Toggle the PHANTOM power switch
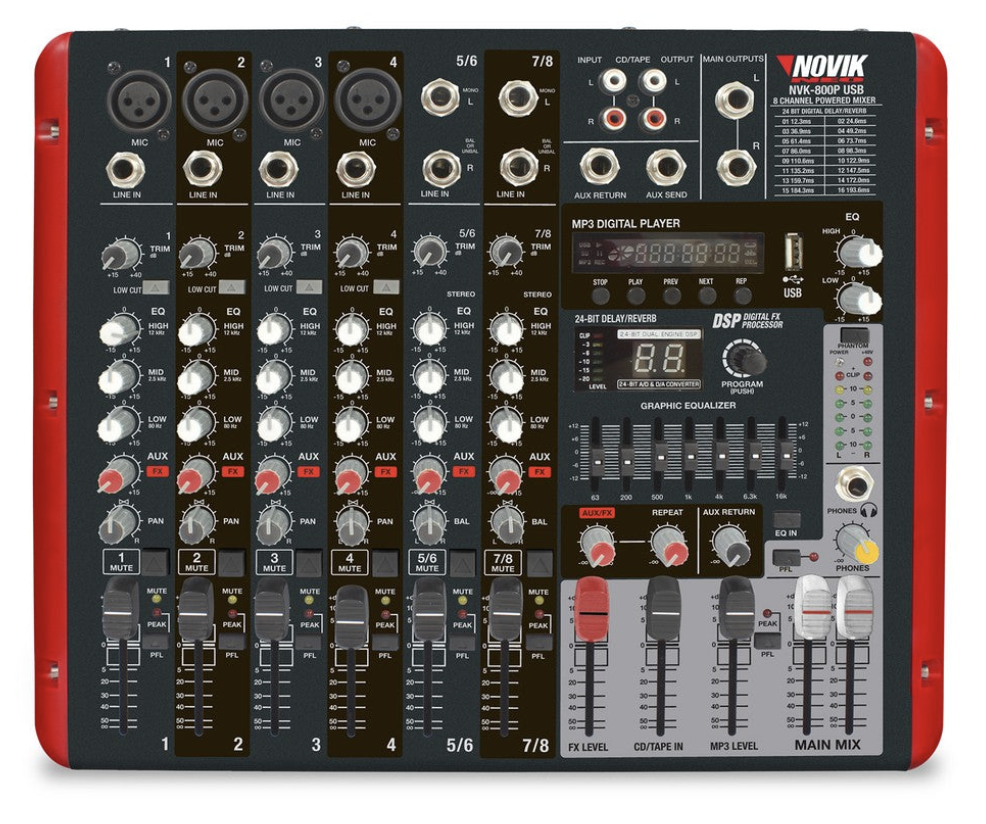986x824 pixels. 853,334
